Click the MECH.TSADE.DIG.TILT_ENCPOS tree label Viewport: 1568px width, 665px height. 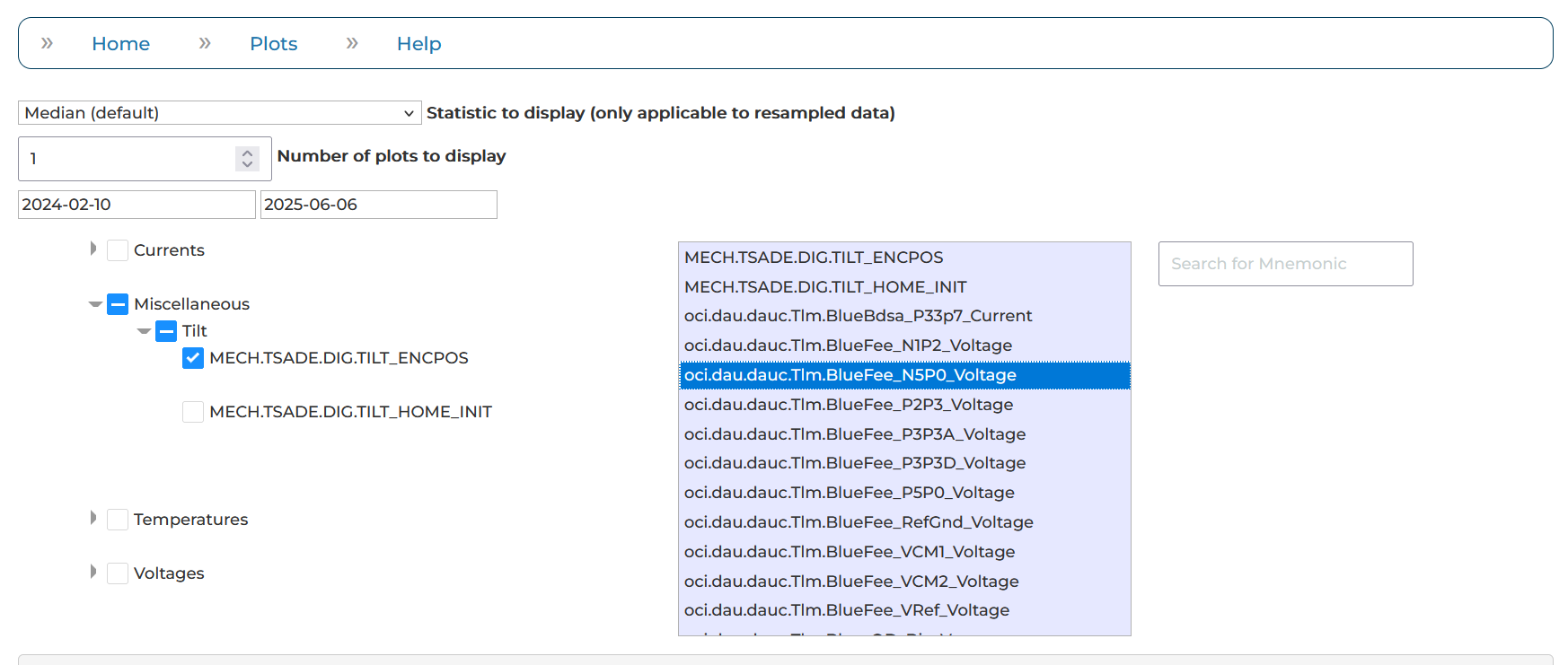tap(339, 358)
